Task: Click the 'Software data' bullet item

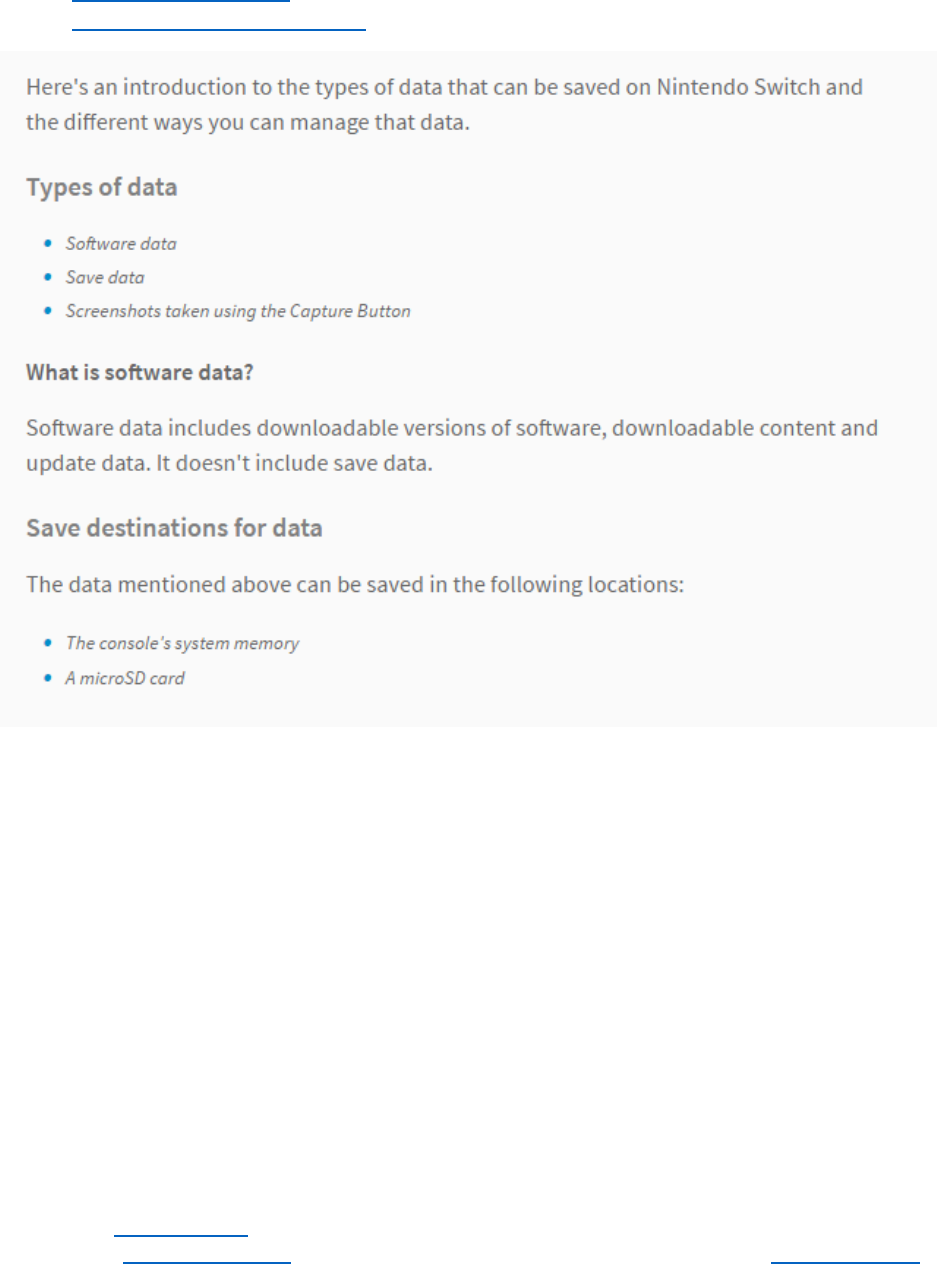Action: (x=121, y=243)
